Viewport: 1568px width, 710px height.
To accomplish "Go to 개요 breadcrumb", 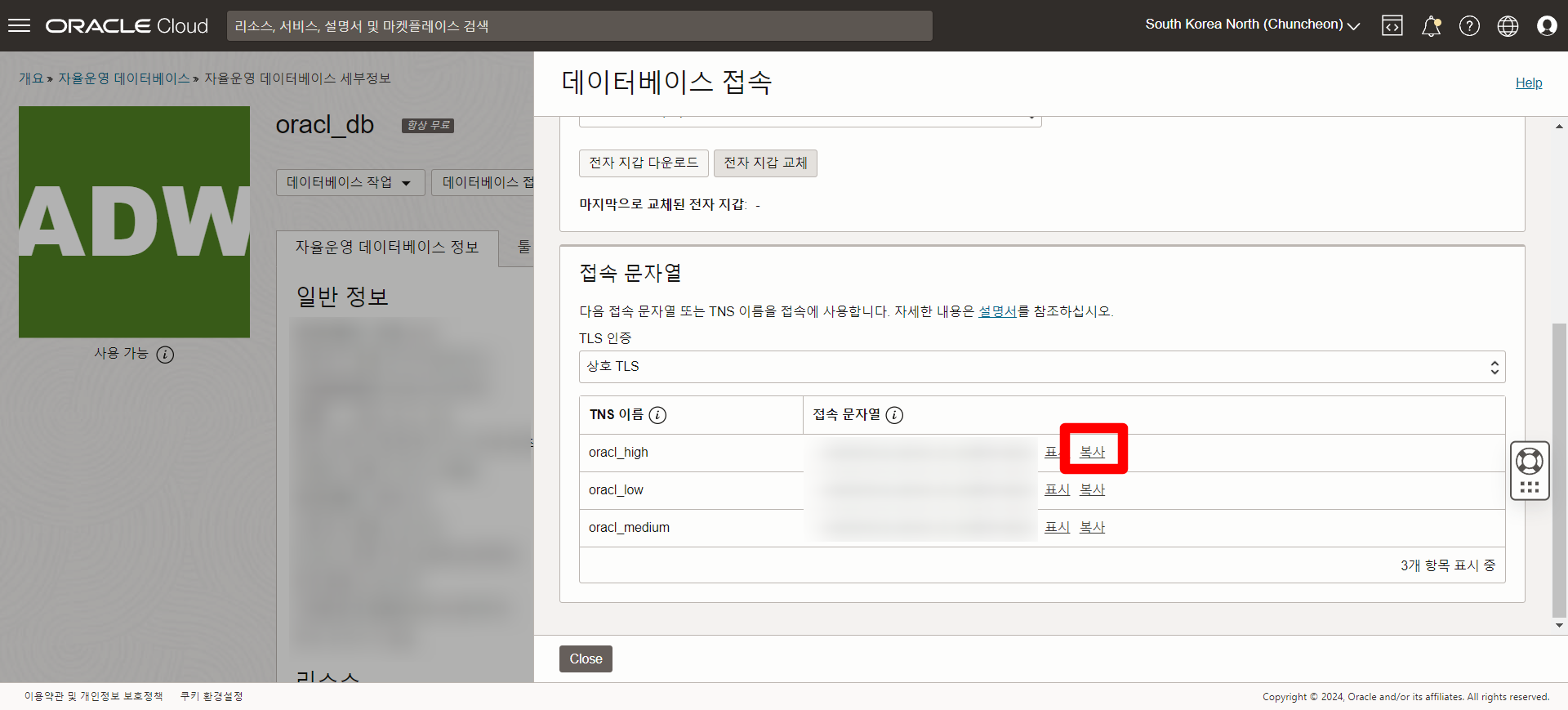I will point(31,78).
